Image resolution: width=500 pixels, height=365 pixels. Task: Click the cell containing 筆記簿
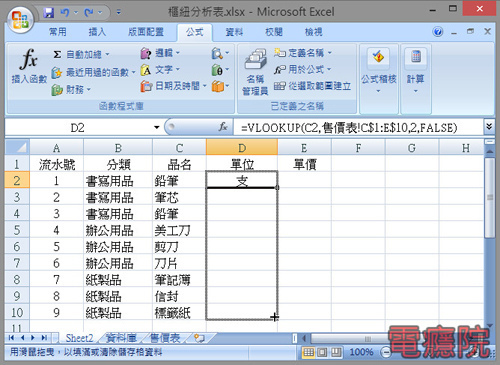point(179,280)
